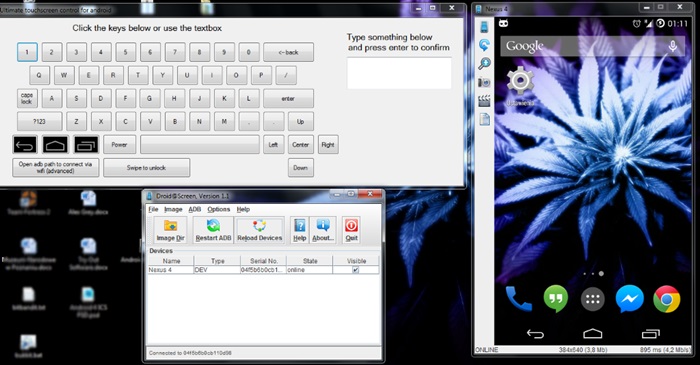Click the Swipe to unlock button

[146, 168]
